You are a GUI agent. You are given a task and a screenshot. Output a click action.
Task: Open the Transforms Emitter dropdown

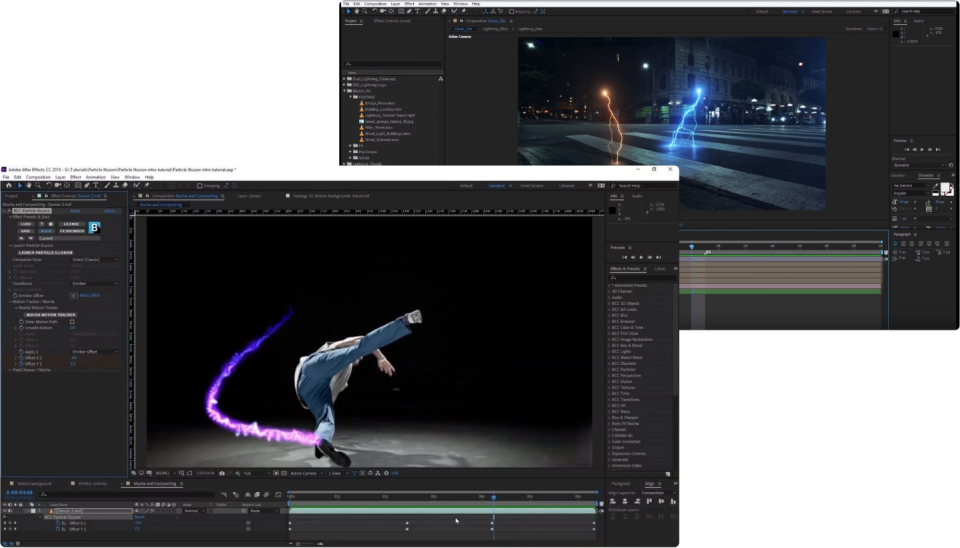tap(95, 283)
